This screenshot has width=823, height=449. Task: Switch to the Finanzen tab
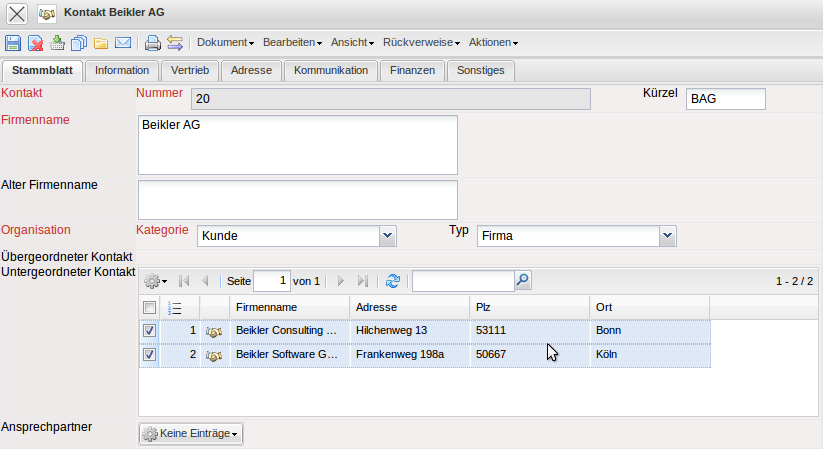(412, 71)
